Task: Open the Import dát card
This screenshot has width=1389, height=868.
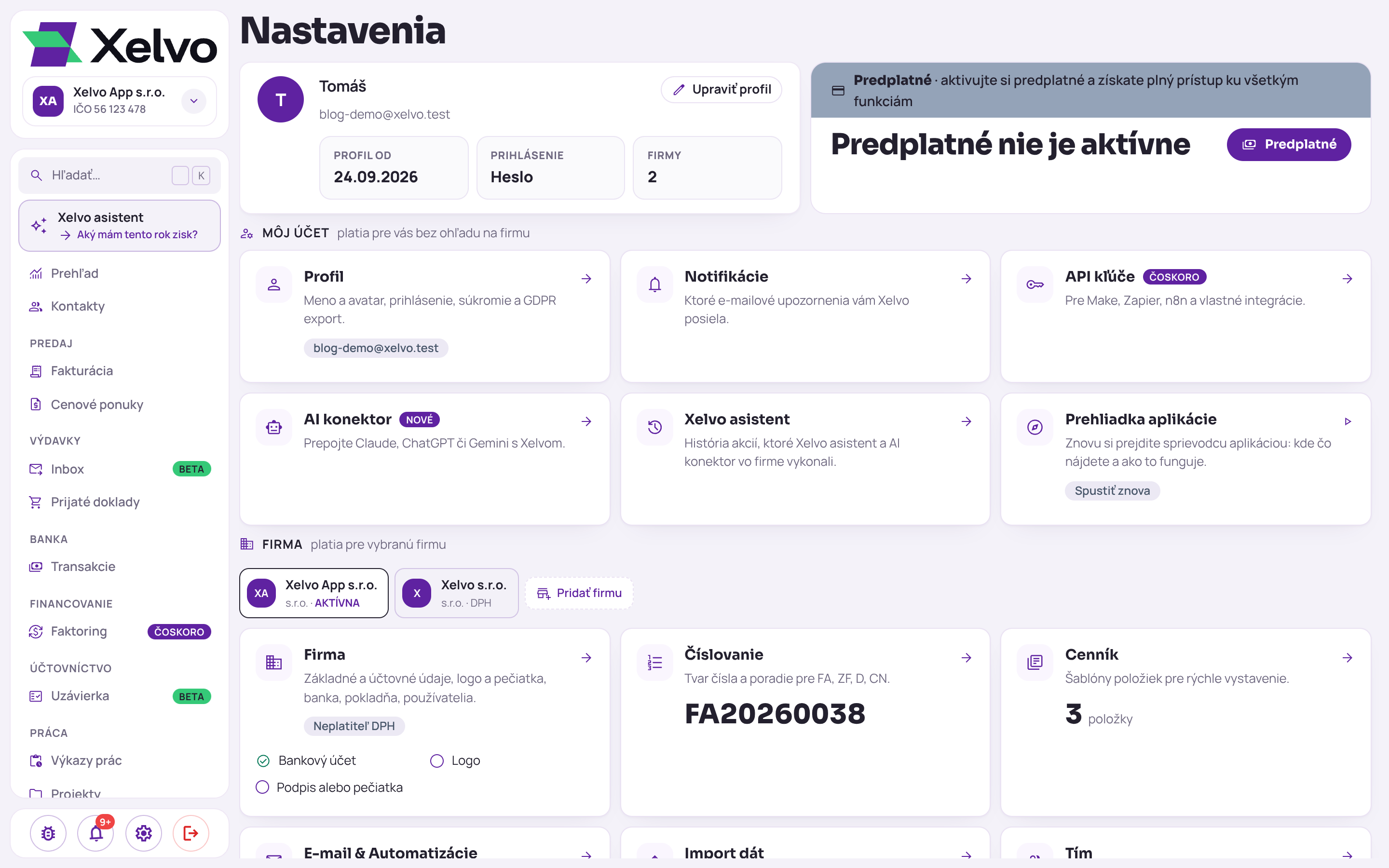Action: [805, 844]
